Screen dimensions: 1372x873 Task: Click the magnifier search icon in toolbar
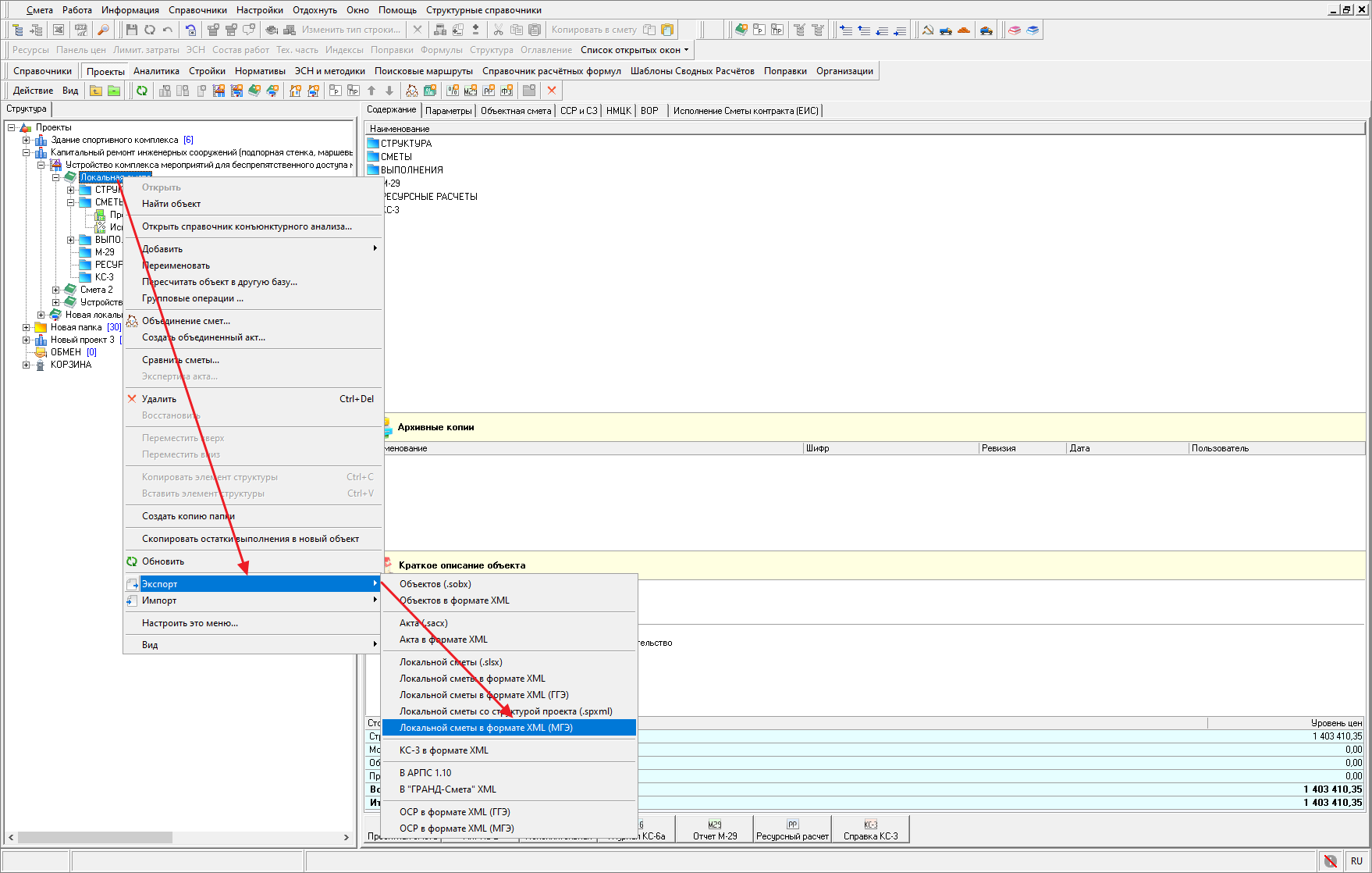tap(103, 30)
